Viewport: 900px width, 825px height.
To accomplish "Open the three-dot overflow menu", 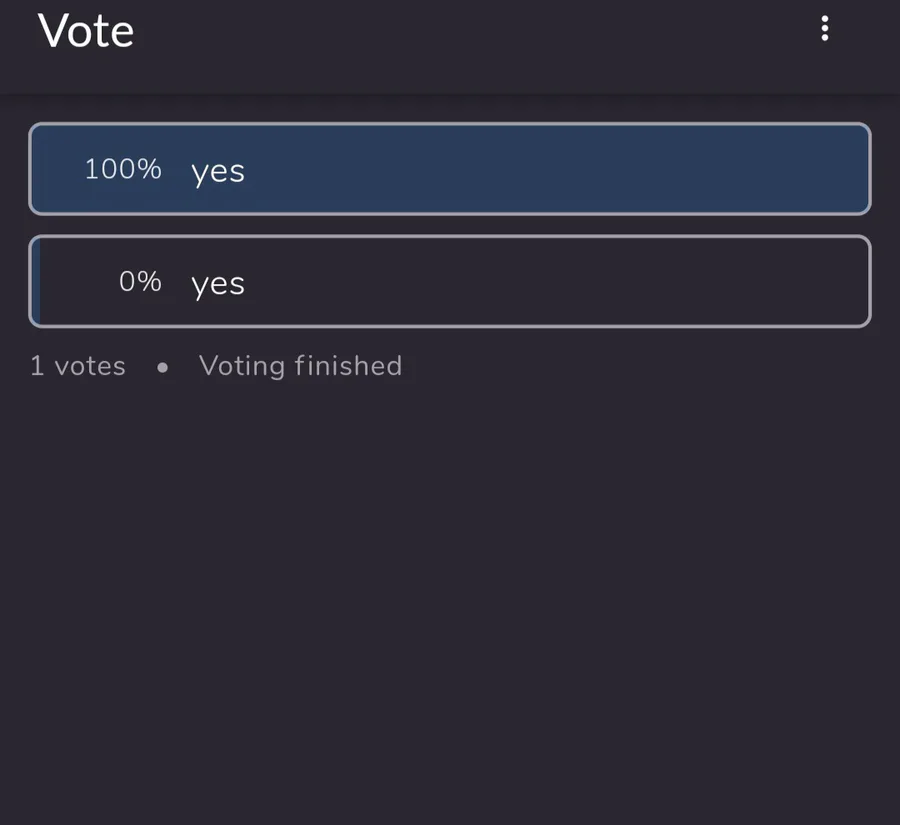I will 824,29.
